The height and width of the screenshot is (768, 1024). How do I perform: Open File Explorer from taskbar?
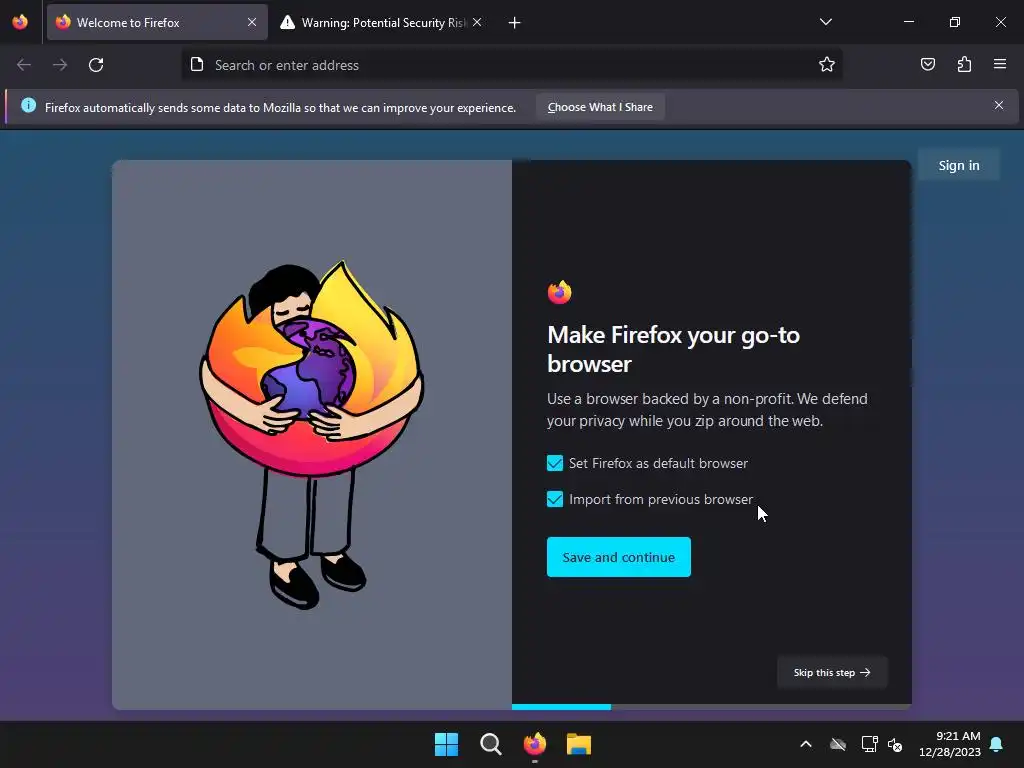click(x=579, y=744)
